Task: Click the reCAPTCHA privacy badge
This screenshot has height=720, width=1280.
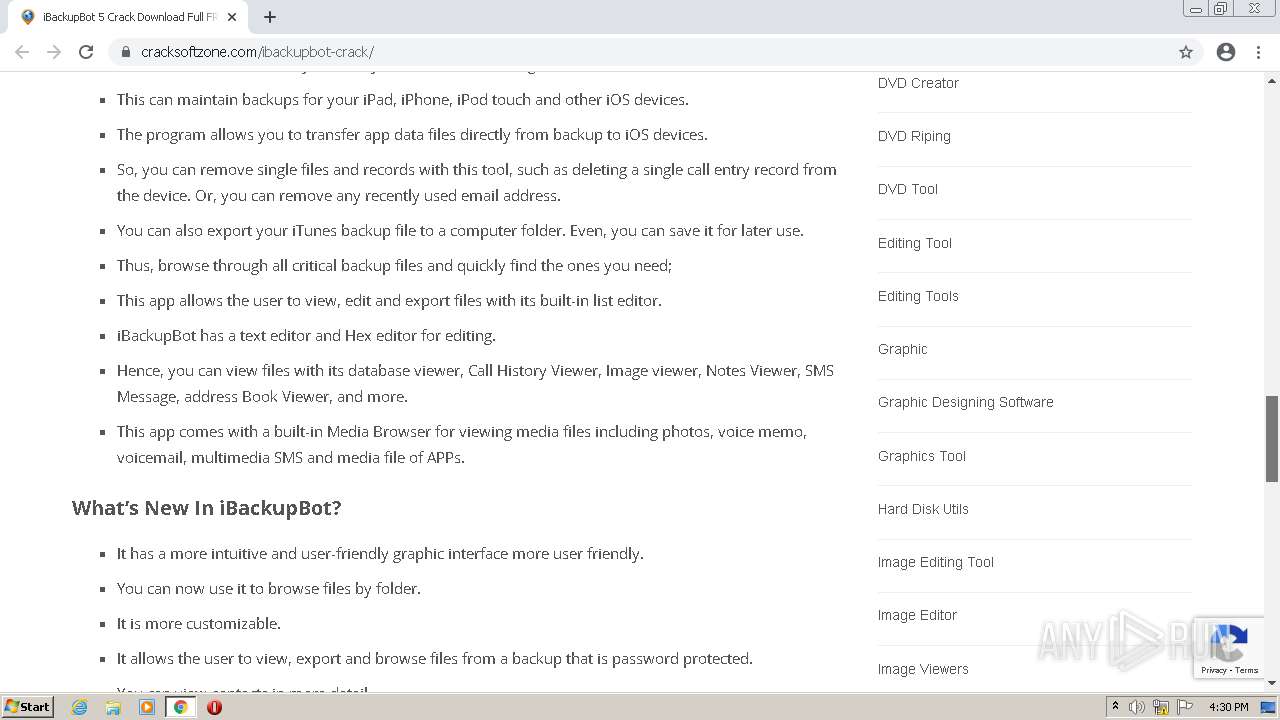Action: [x=1228, y=649]
